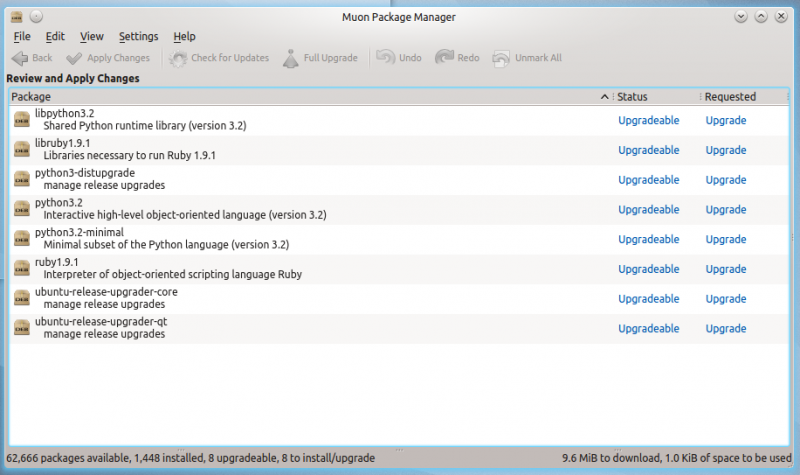Click the sort arrow in Package header
Screen dimensions: 800x475
tap(605, 96)
